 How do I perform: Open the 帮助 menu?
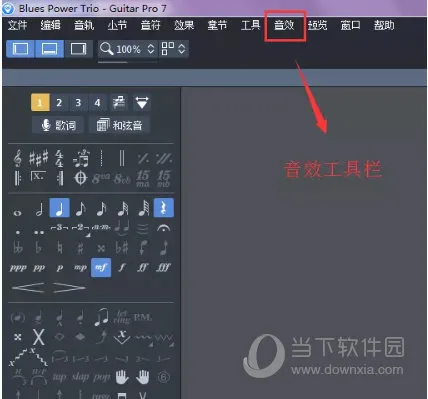click(x=384, y=25)
